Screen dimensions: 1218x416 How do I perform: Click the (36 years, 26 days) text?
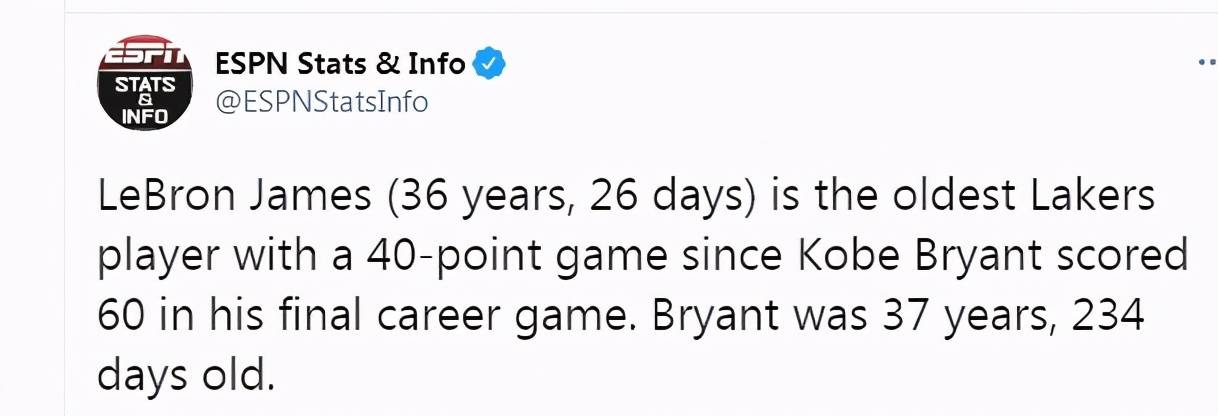pos(568,198)
